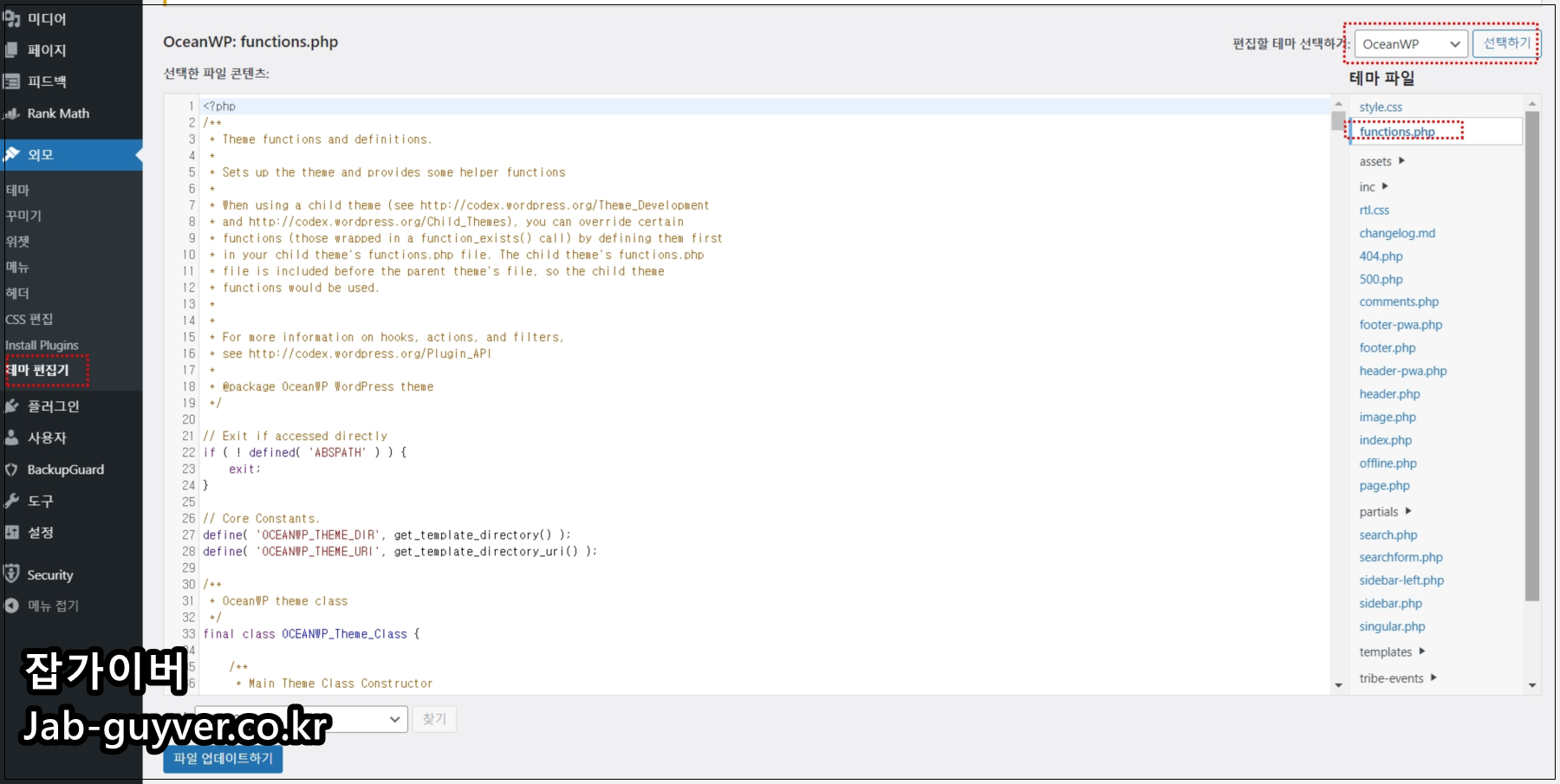Click line 1 <?php in code editor
The width and height of the screenshot is (1560, 784).
tap(219, 106)
